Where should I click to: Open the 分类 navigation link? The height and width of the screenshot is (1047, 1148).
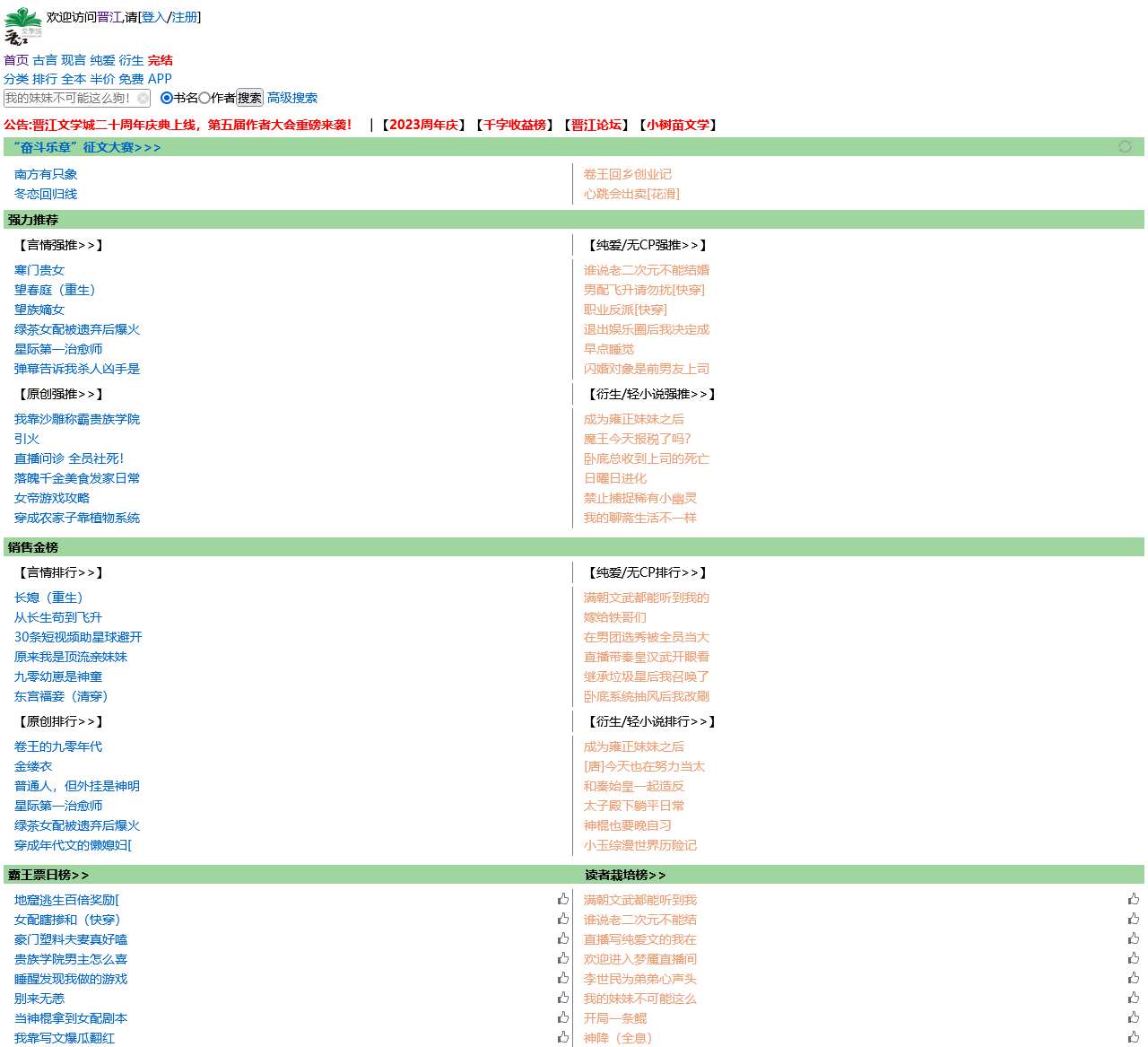point(16,79)
